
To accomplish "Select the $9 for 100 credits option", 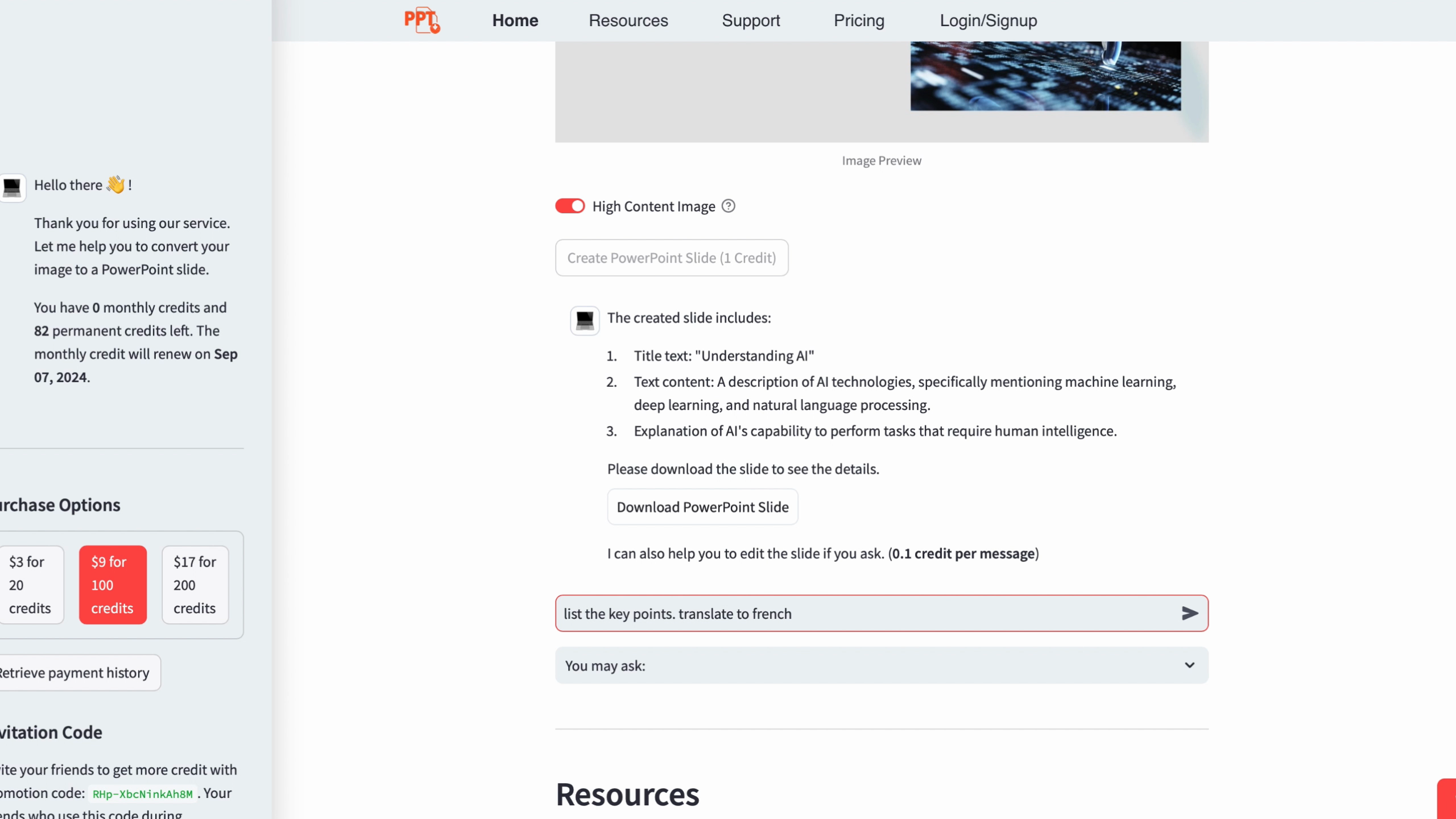I will tap(113, 585).
